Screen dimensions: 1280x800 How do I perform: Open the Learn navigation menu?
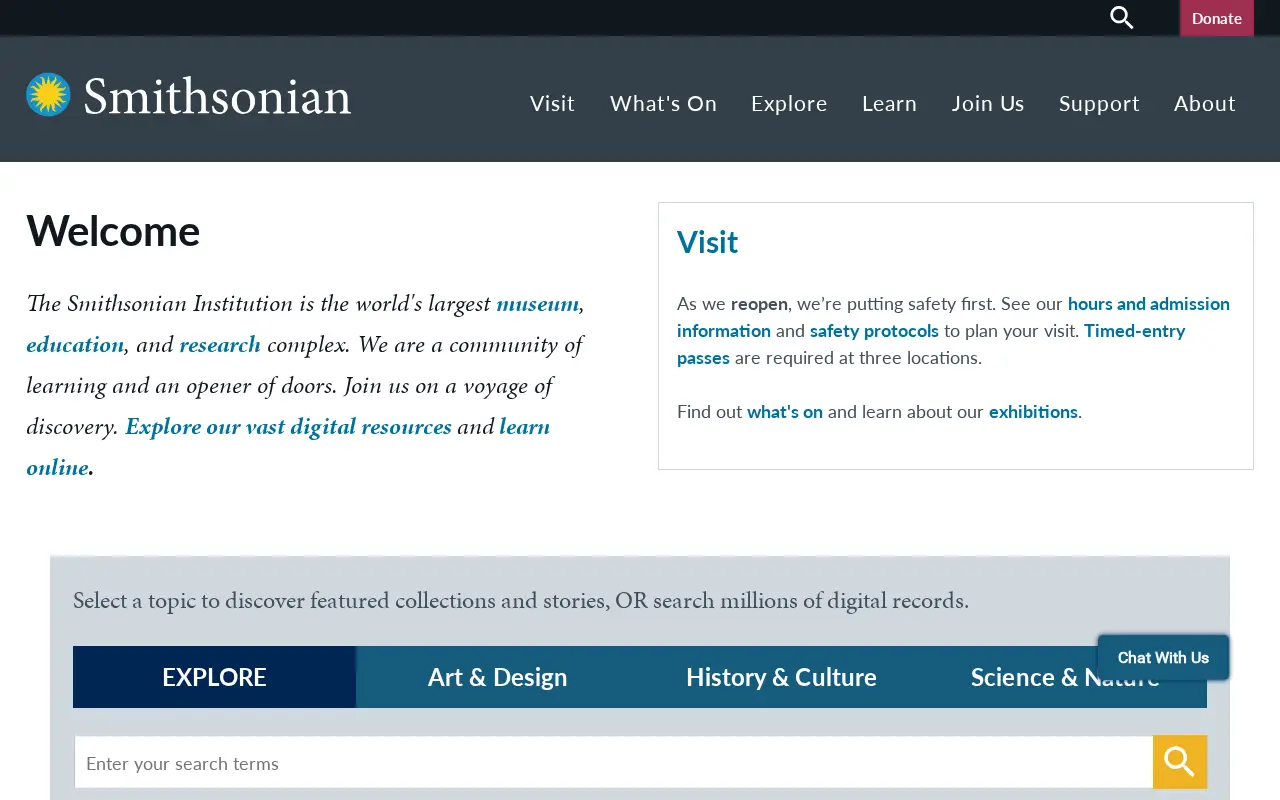click(889, 103)
